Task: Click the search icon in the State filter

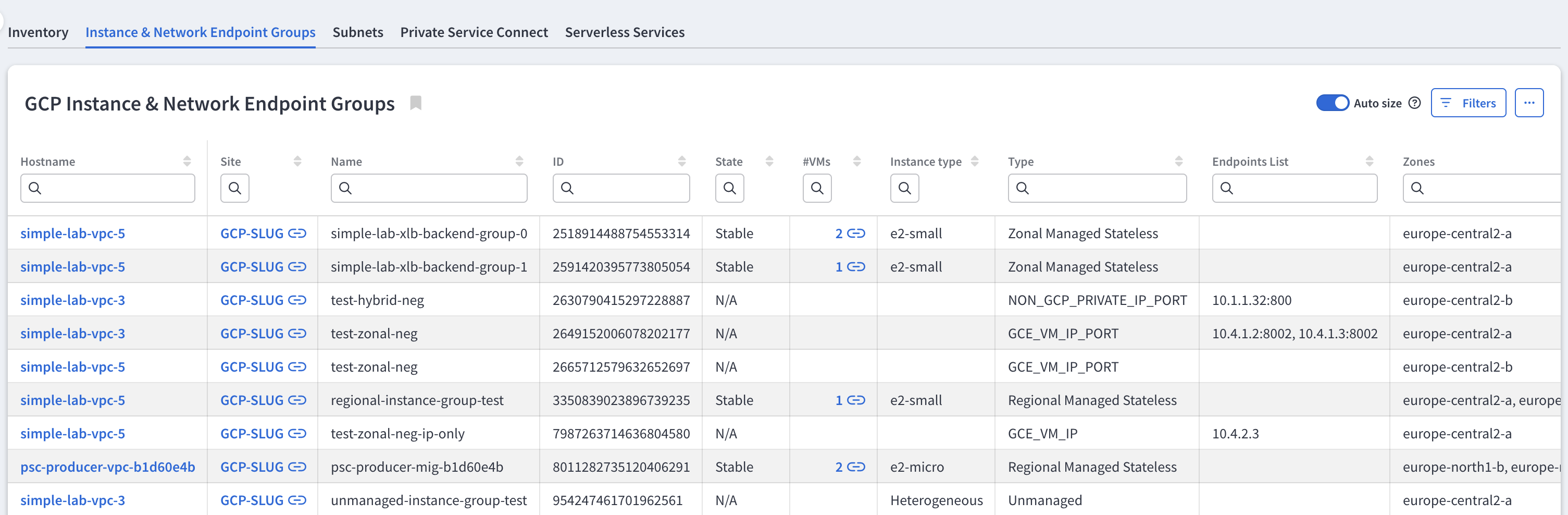Action: [x=729, y=188]
